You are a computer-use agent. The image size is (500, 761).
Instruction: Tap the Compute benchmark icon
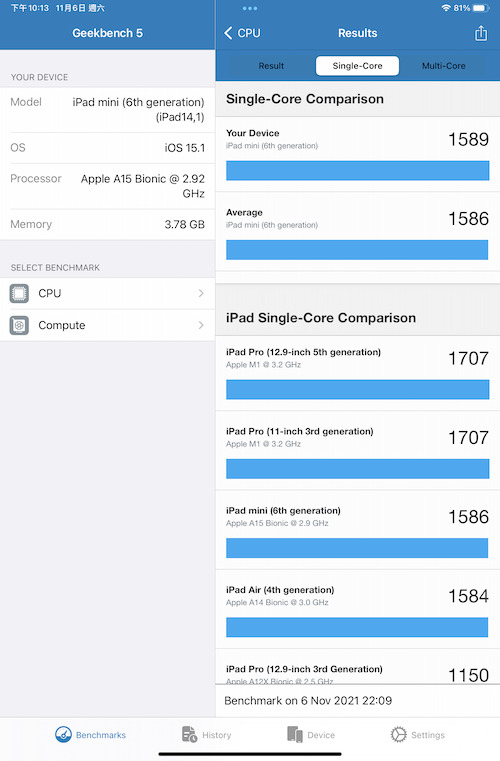19,325
